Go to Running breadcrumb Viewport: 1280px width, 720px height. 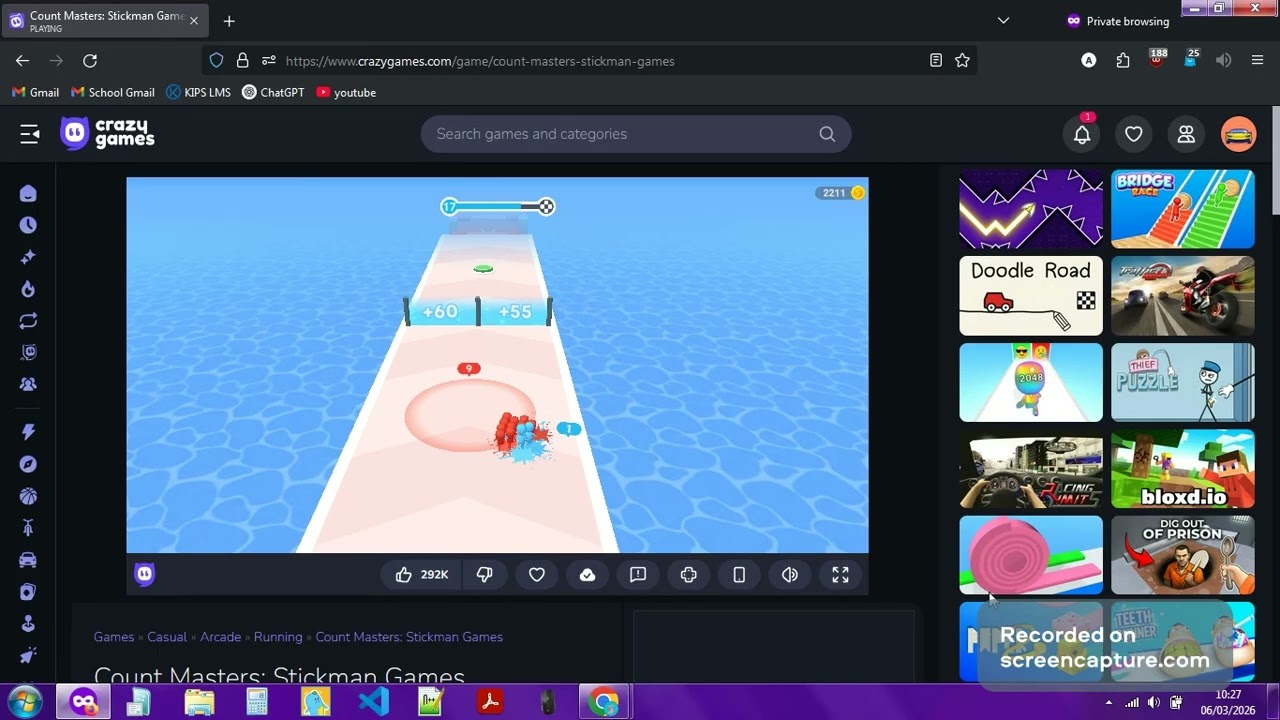278,637
